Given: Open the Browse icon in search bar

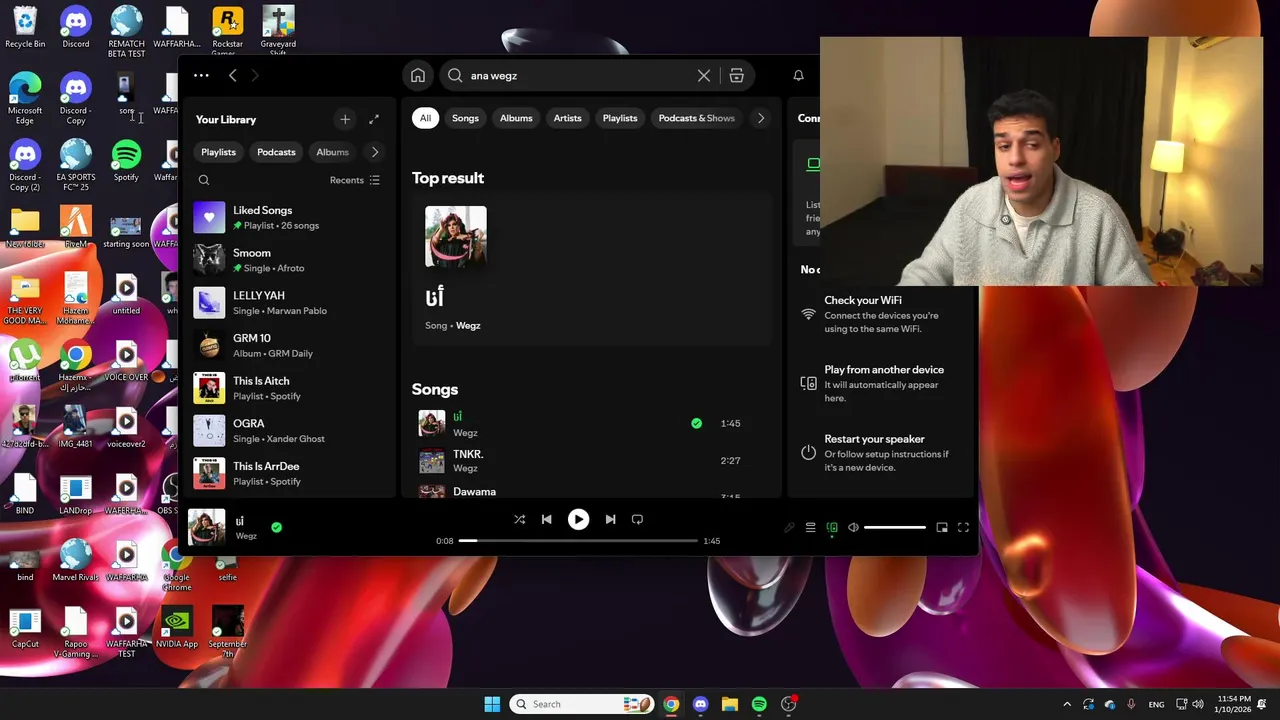Looking at the screenshot, I should [x=736, y=75].
